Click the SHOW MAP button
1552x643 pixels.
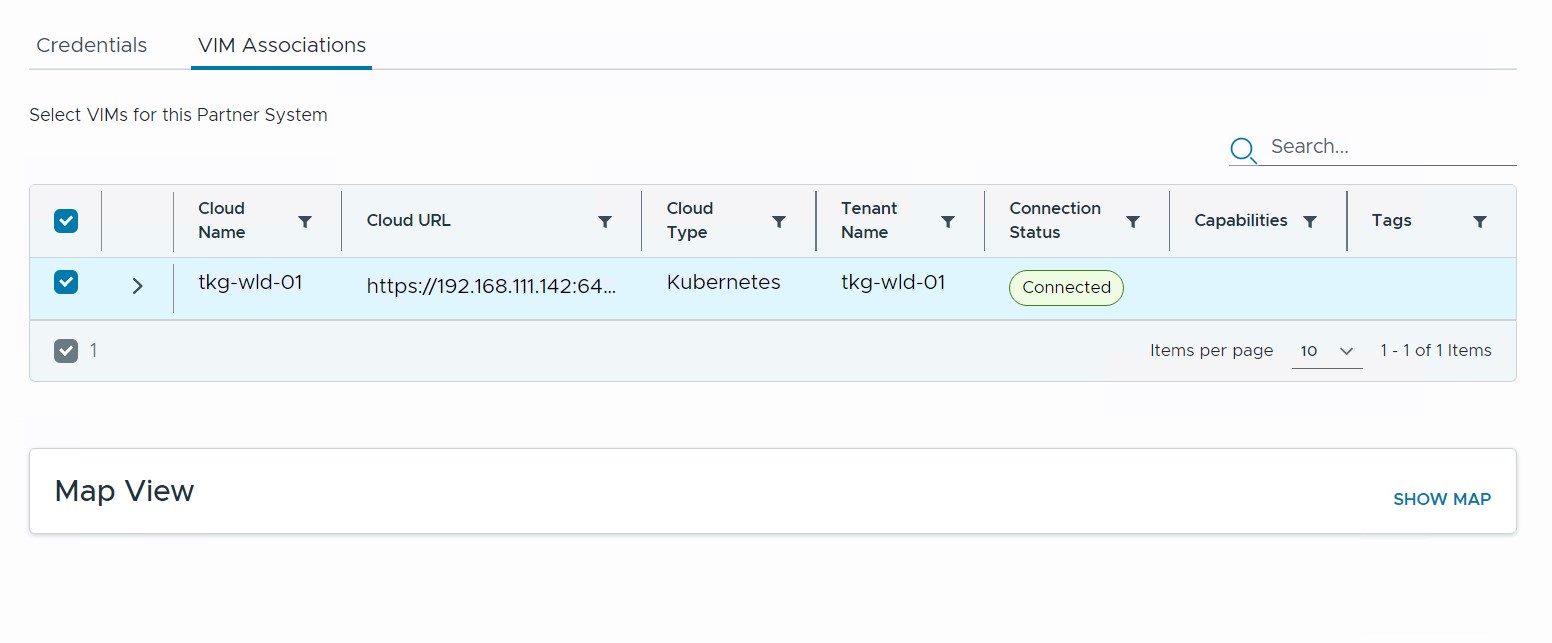point(1441,499)
